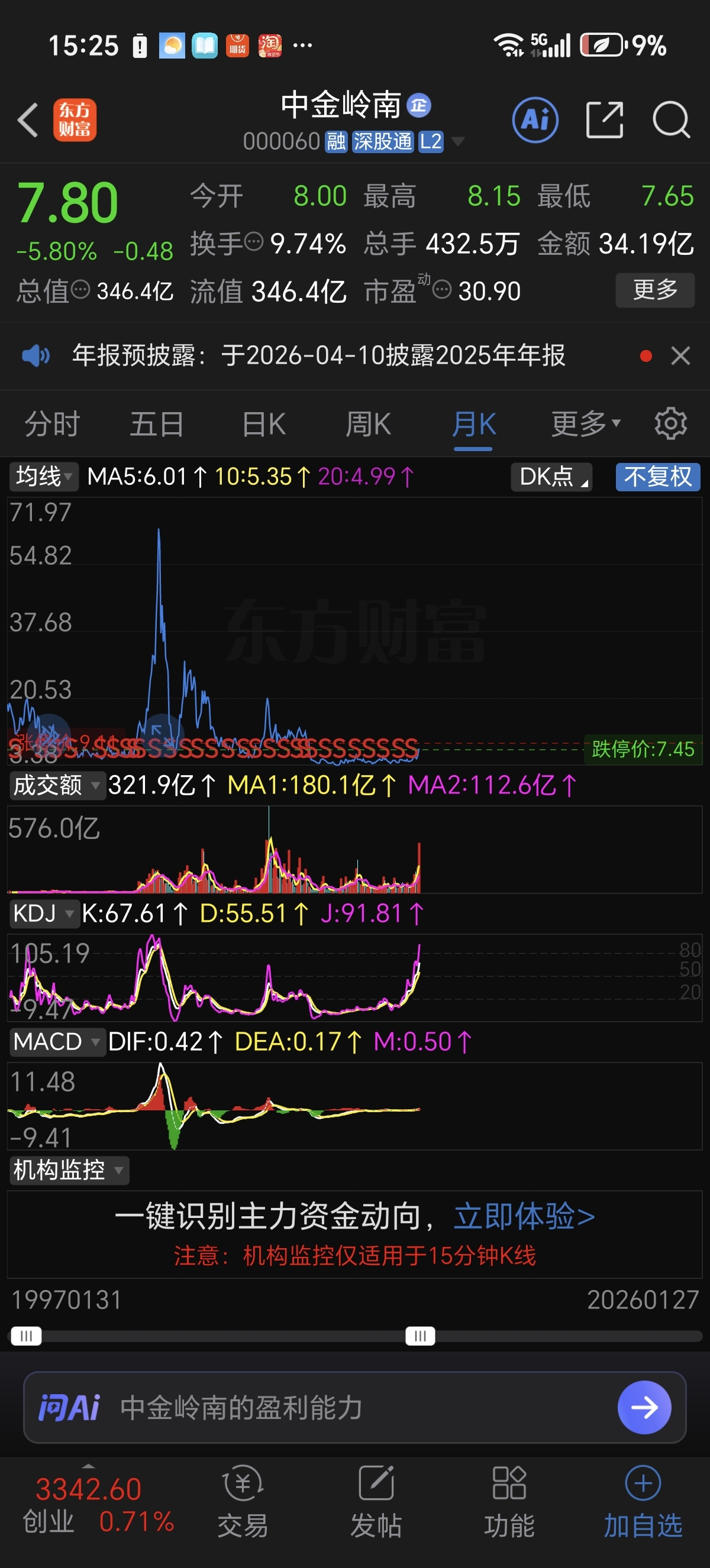Add stock via 加自选 plus icon
710x1568 pixels.
[643, 1483]
